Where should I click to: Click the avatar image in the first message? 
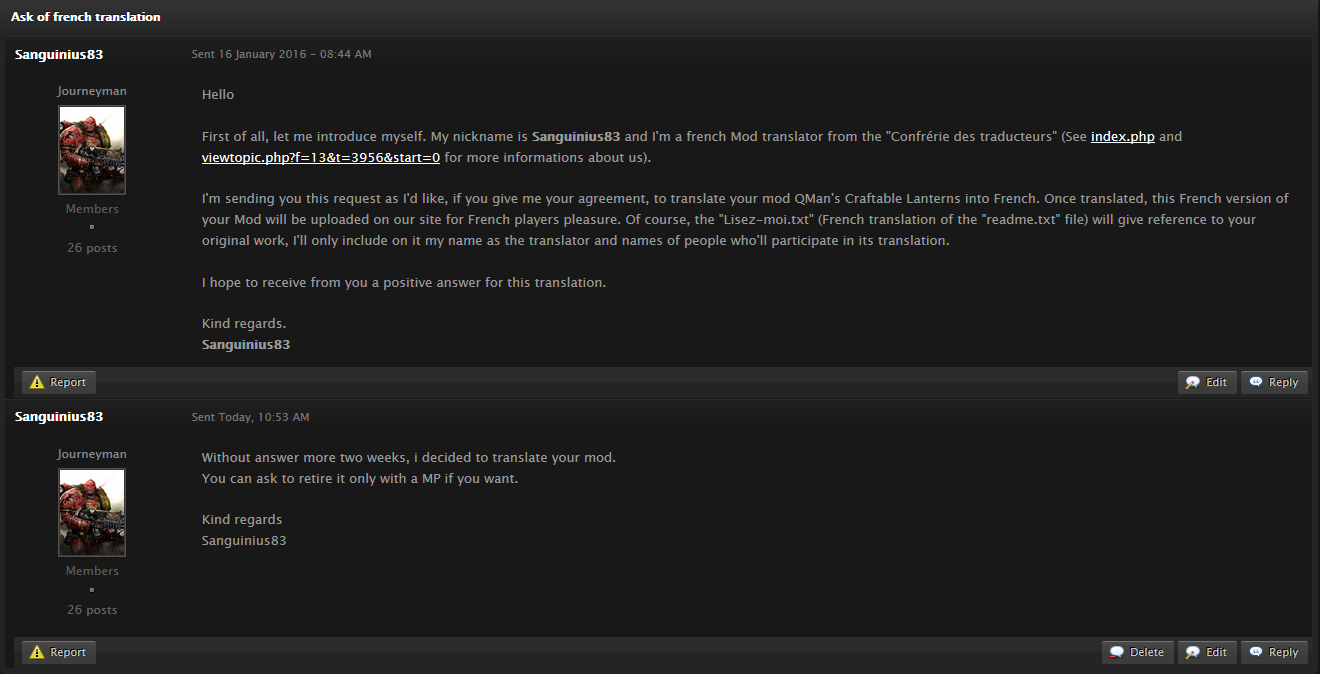[92, 150]
